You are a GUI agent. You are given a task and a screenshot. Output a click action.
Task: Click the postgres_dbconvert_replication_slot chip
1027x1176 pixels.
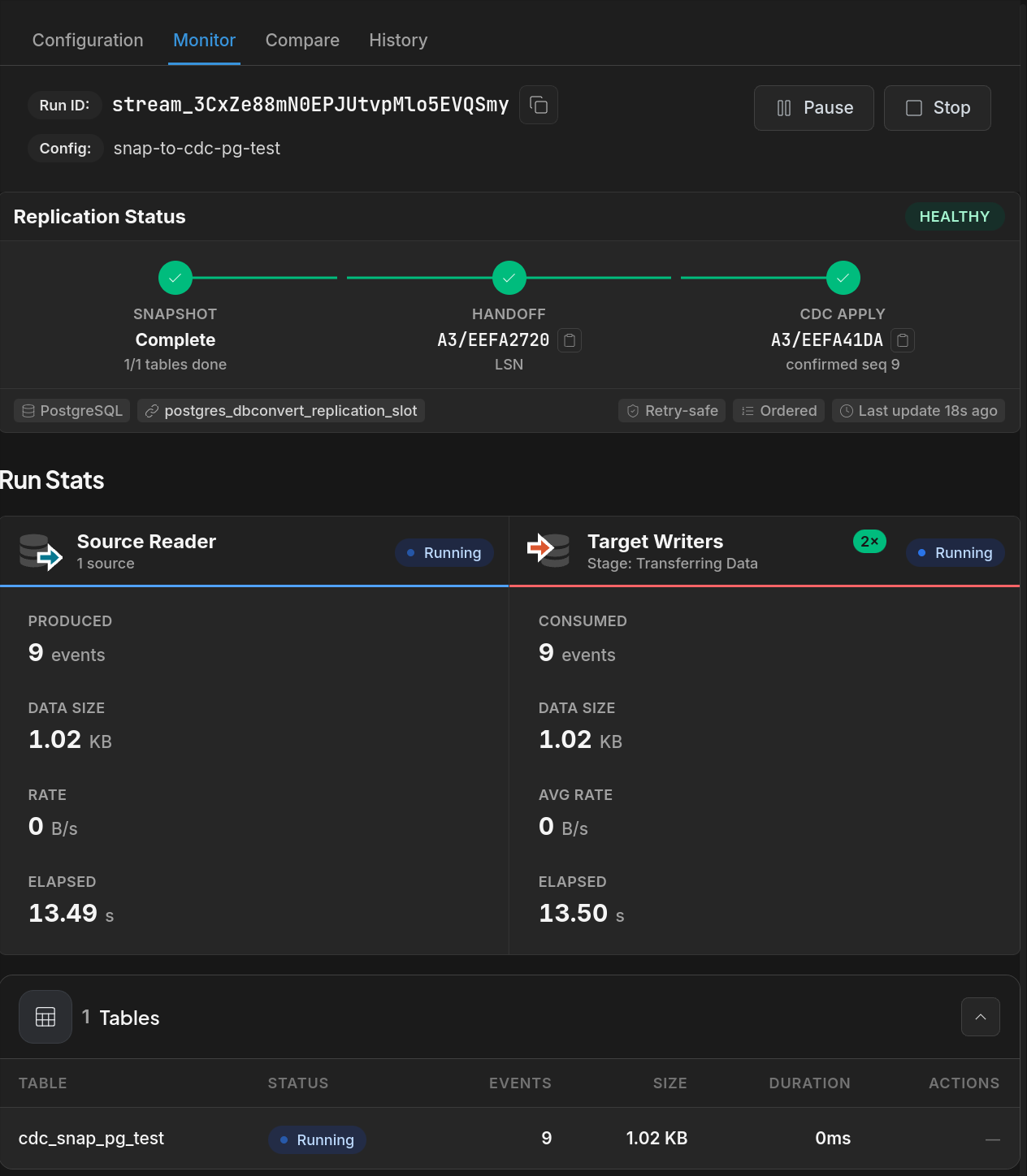[281, 411]
